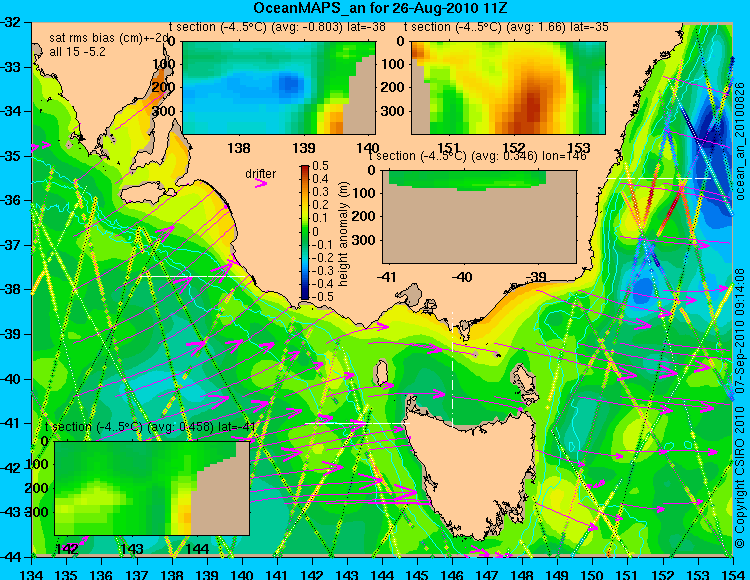Click the '© Copyright CSIRO 2010' text
The image size is (750, 580).
pos(740,476)
